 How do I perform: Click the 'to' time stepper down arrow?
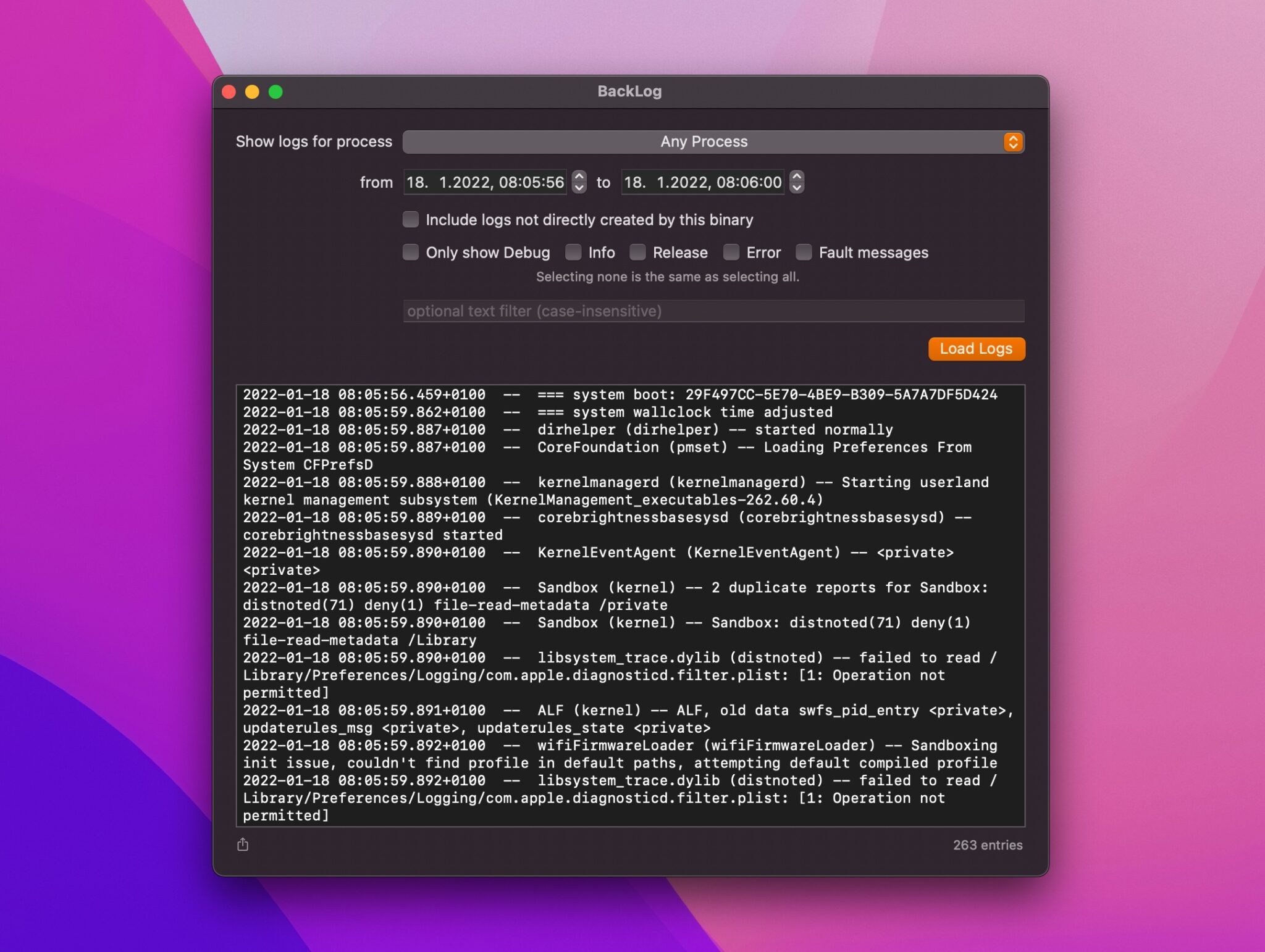(x=796, y=187)
